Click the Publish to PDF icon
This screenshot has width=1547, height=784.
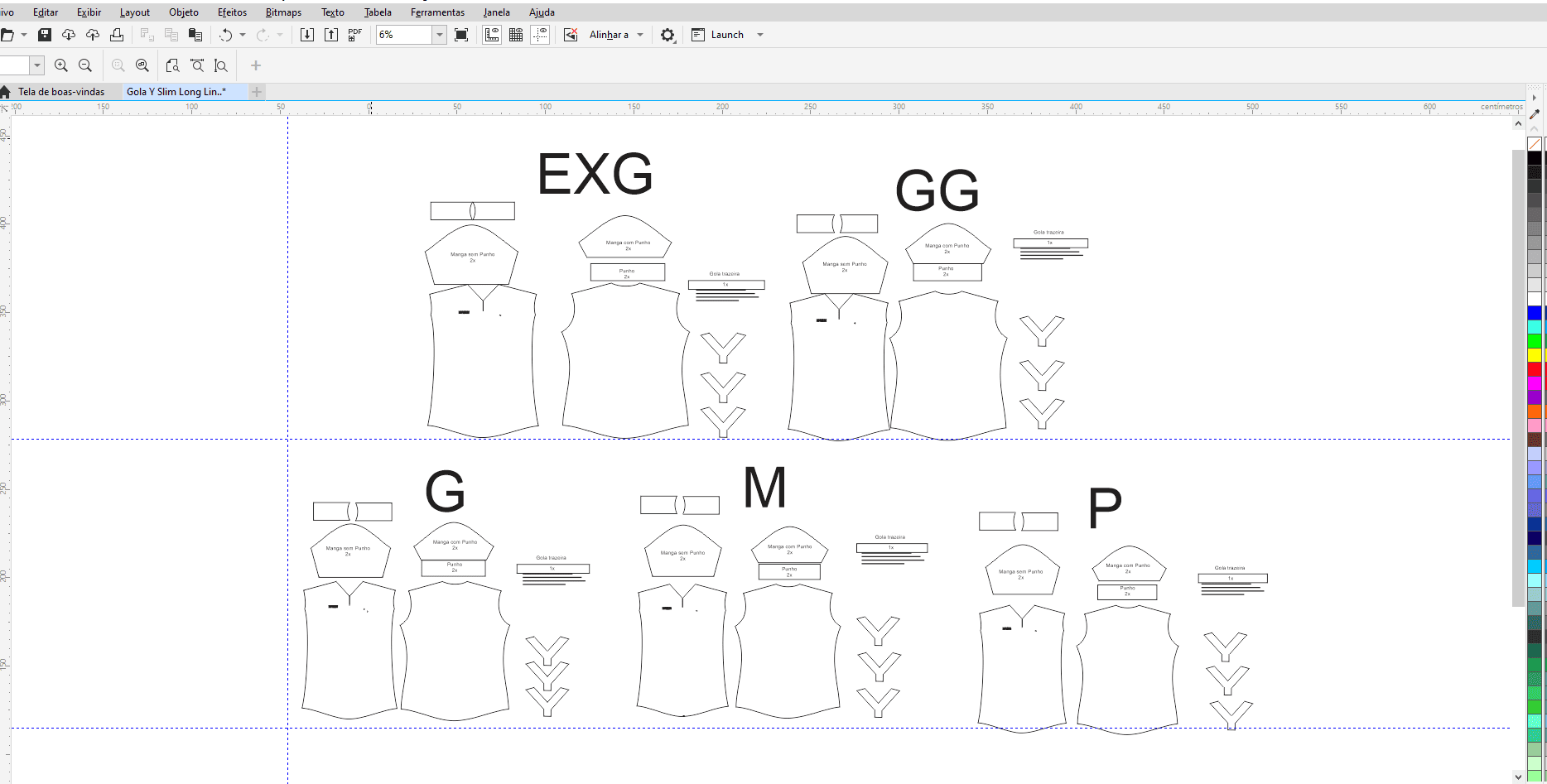(x=355, y=35)
